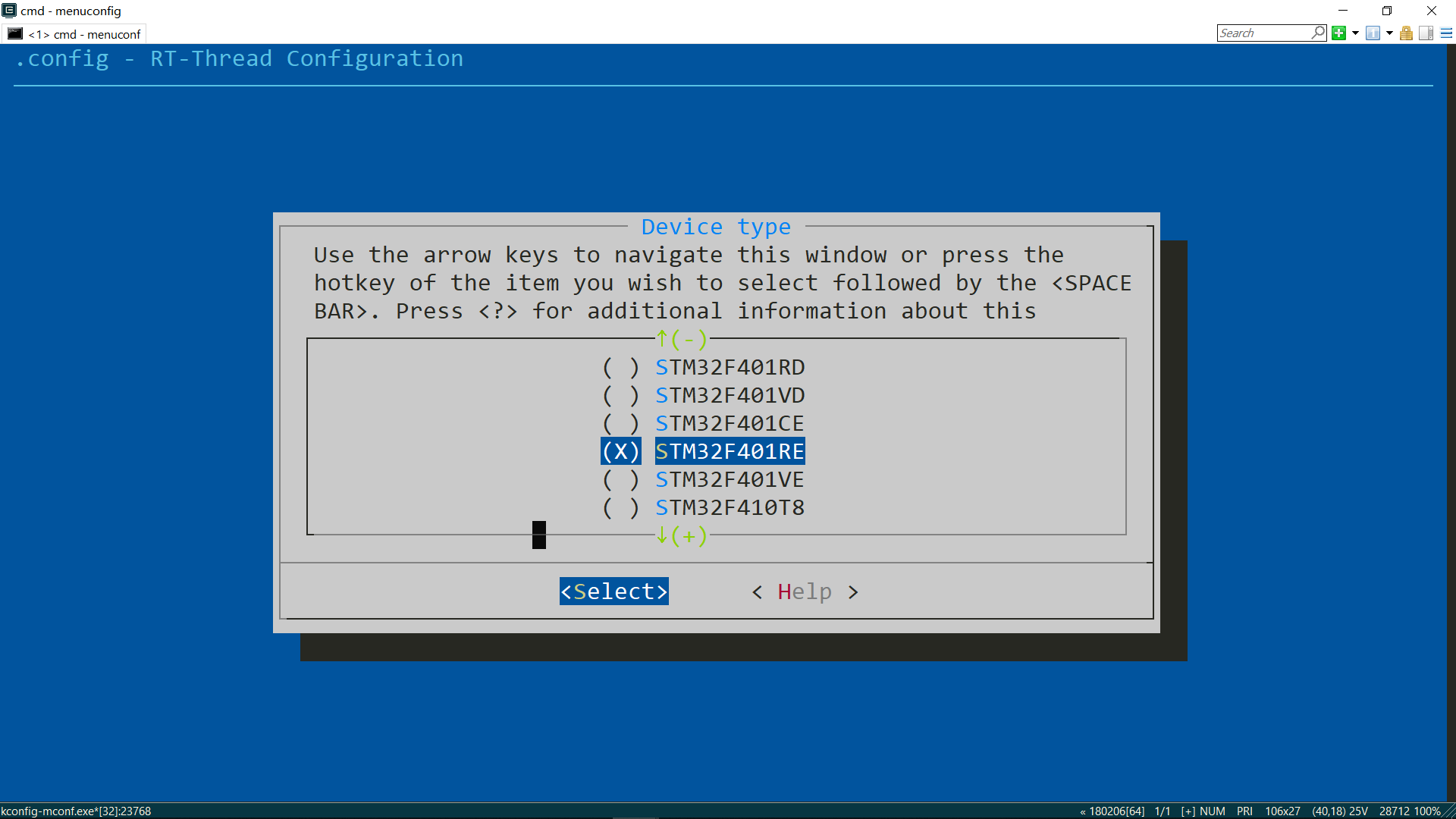
Task: Click the active console number icon
Action: [1373, 33]
